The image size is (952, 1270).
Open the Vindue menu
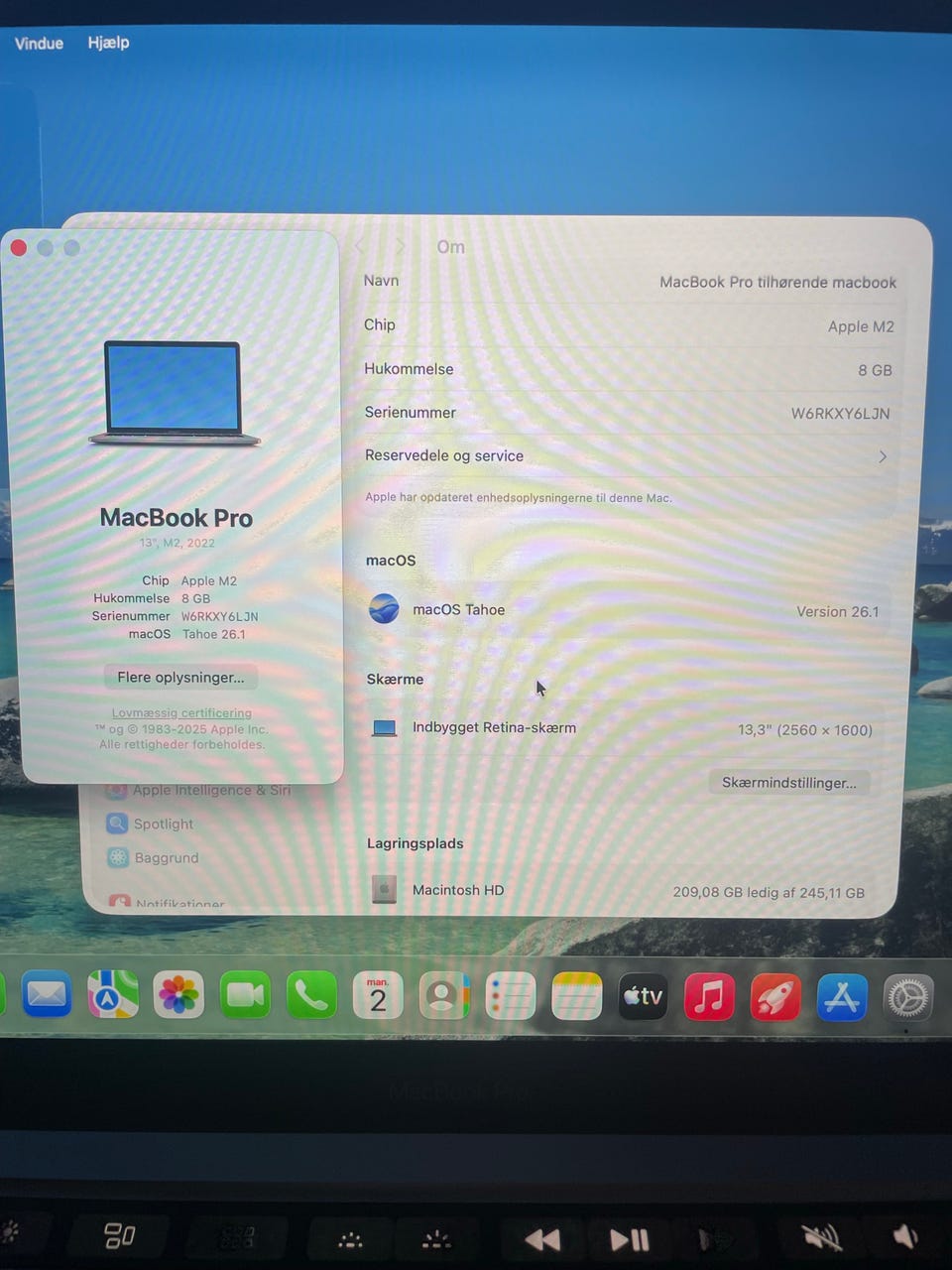[x=39, y=43]
